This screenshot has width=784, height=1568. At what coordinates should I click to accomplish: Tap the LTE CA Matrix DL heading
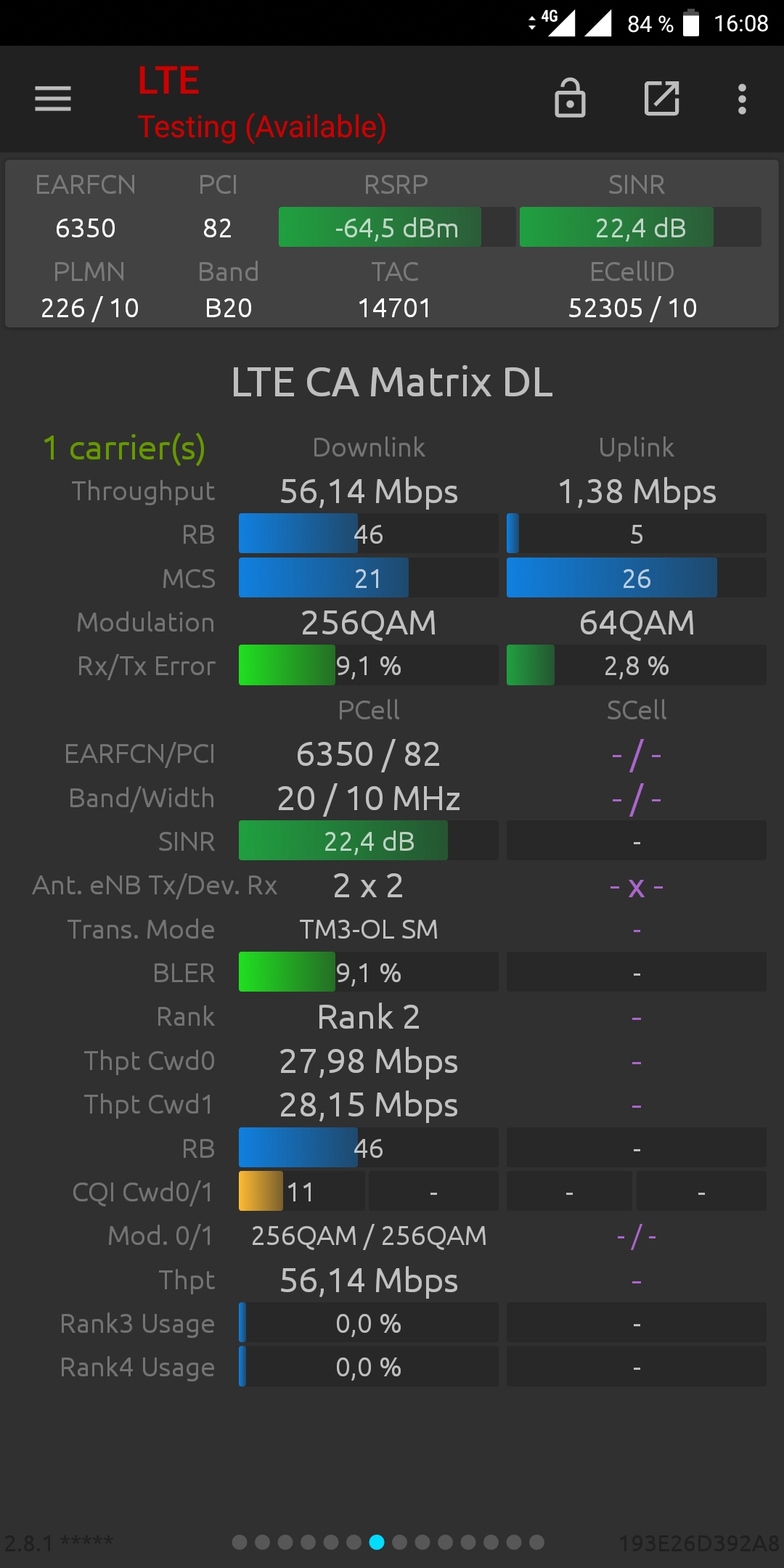pyautogui.click(x=392, y=382)
